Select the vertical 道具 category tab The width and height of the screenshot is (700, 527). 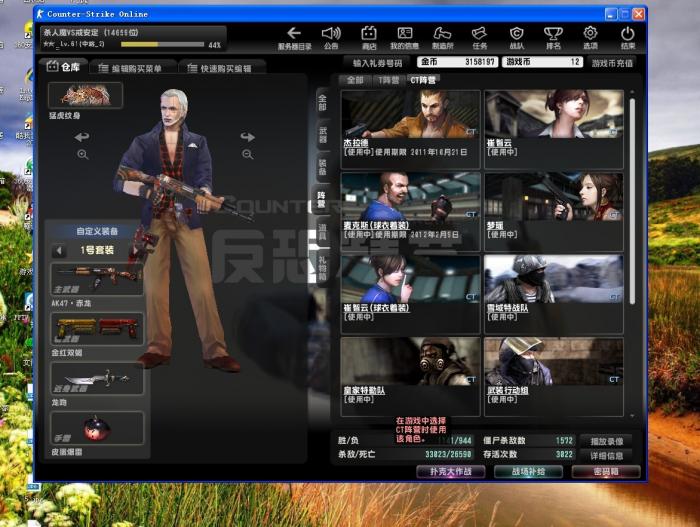322,232
